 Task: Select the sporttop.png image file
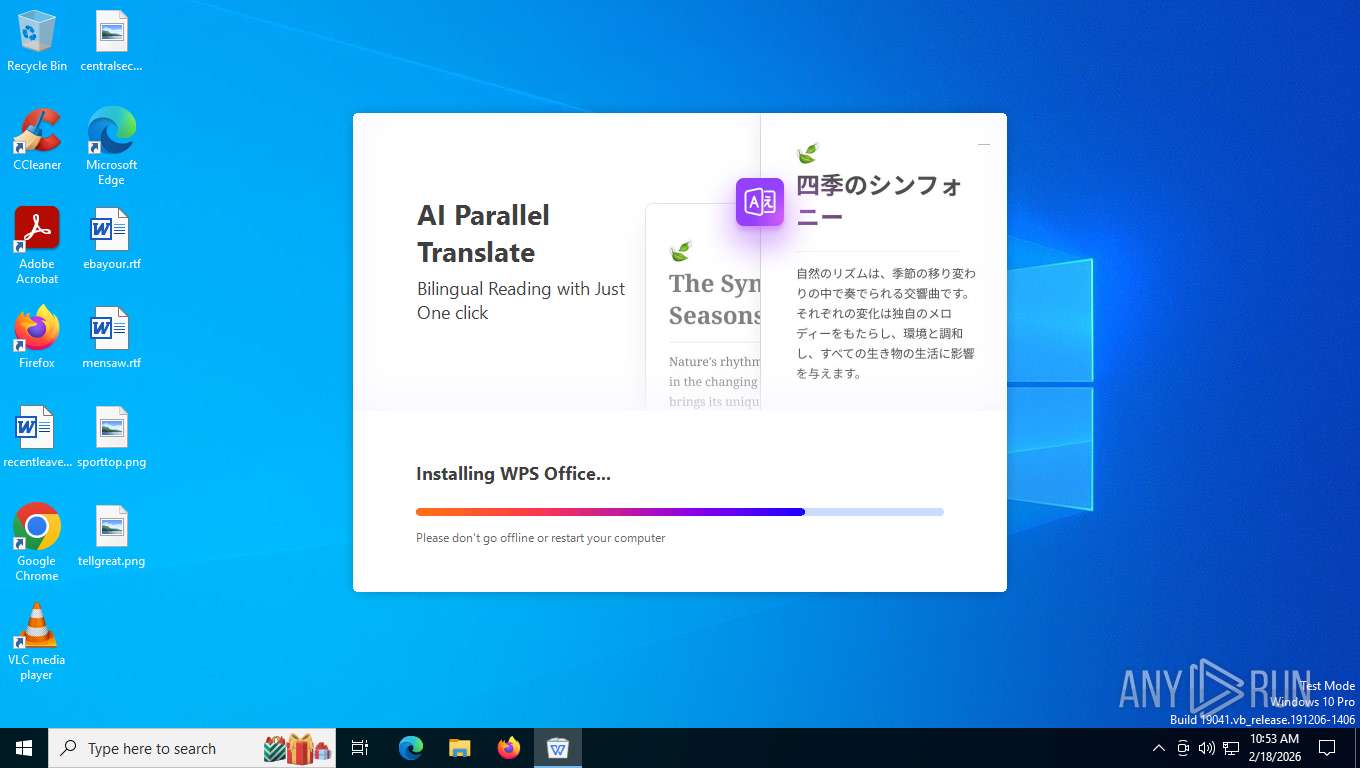(x=112, y=437)
